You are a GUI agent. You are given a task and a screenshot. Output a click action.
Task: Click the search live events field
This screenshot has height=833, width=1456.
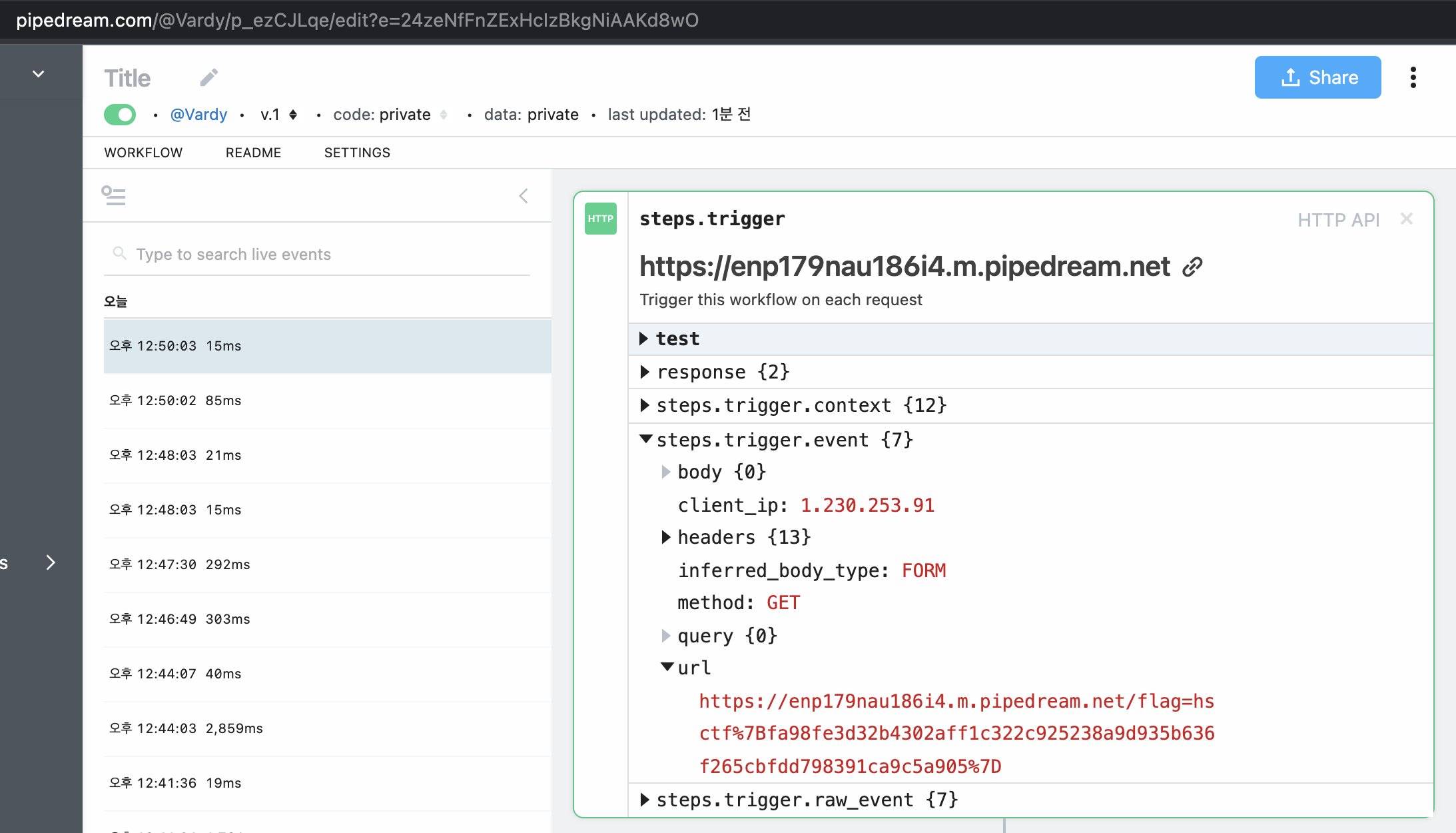[x=320, y=255]
